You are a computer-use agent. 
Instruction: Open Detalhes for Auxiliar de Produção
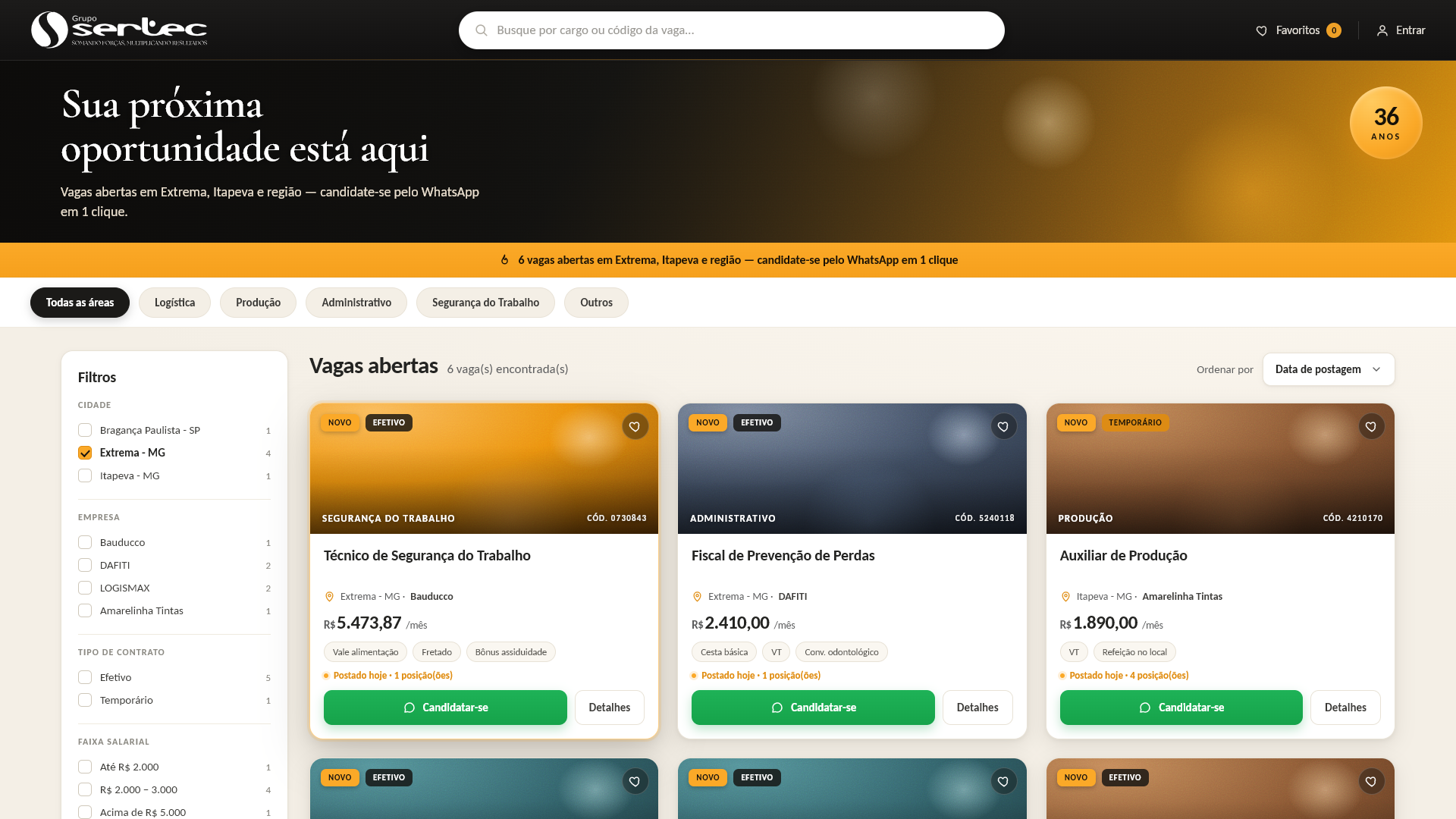(1345, 708)
